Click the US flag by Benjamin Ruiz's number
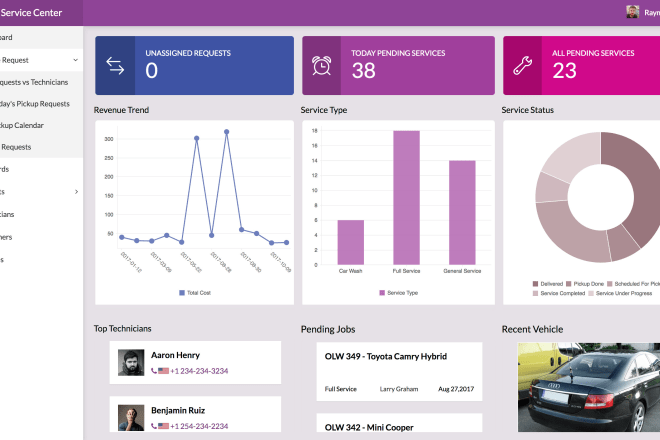This screenshot has width=660, height=440. [x=164, y=426]
